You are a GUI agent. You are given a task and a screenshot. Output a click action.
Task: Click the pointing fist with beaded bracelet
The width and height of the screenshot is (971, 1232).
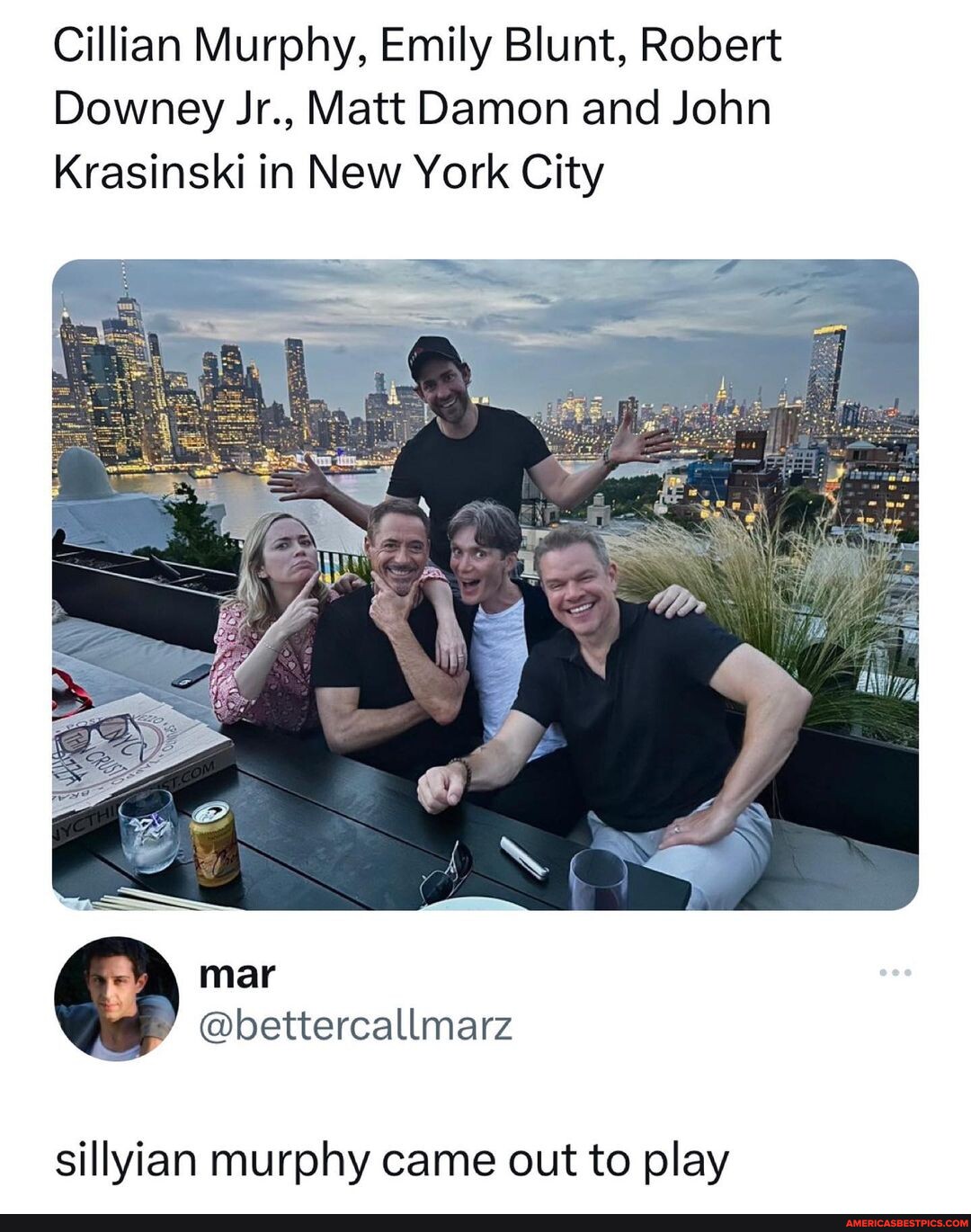point(443,784)
